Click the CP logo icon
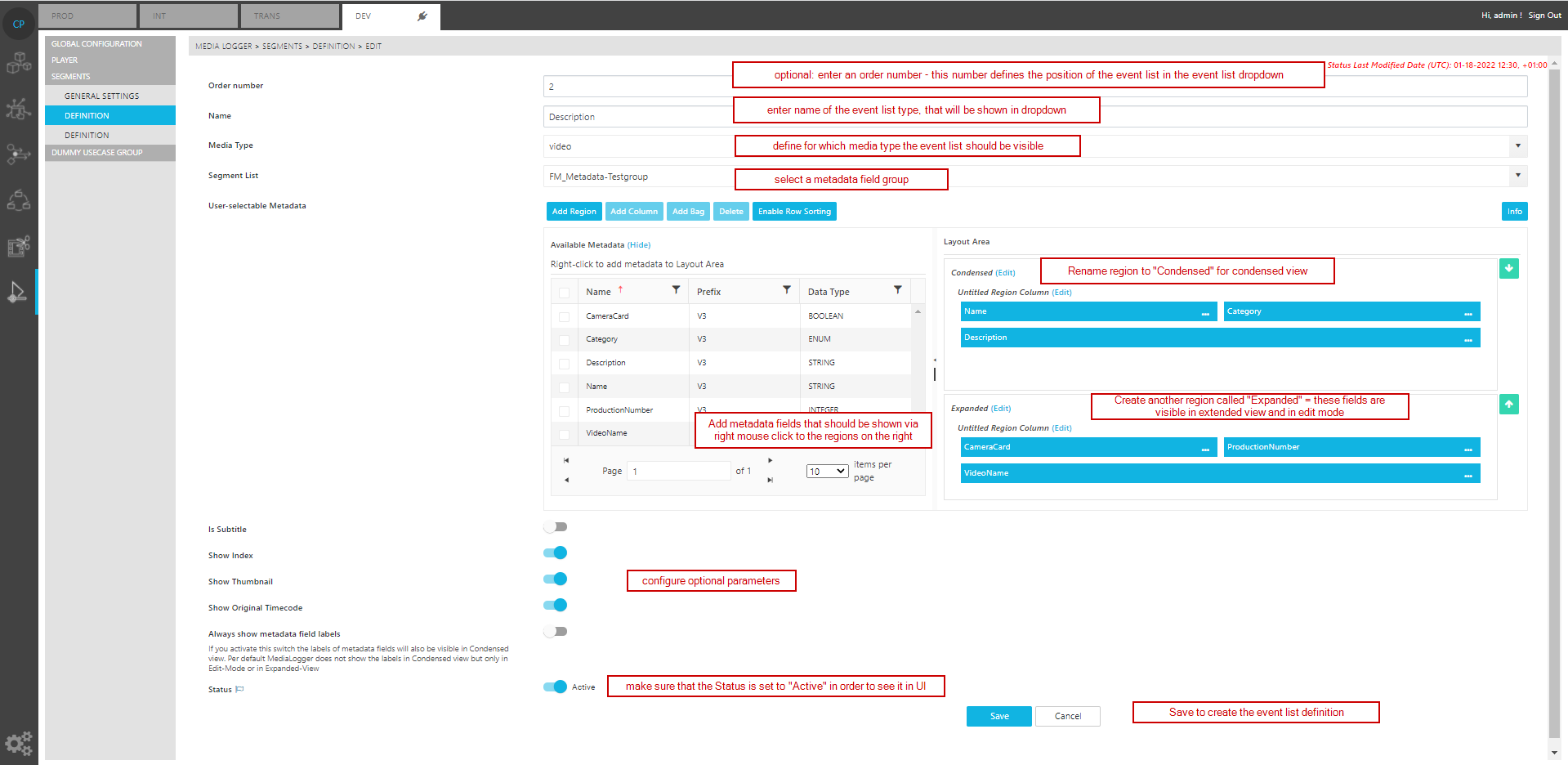This screenshot has width=1568, height=765. point(19,24)
